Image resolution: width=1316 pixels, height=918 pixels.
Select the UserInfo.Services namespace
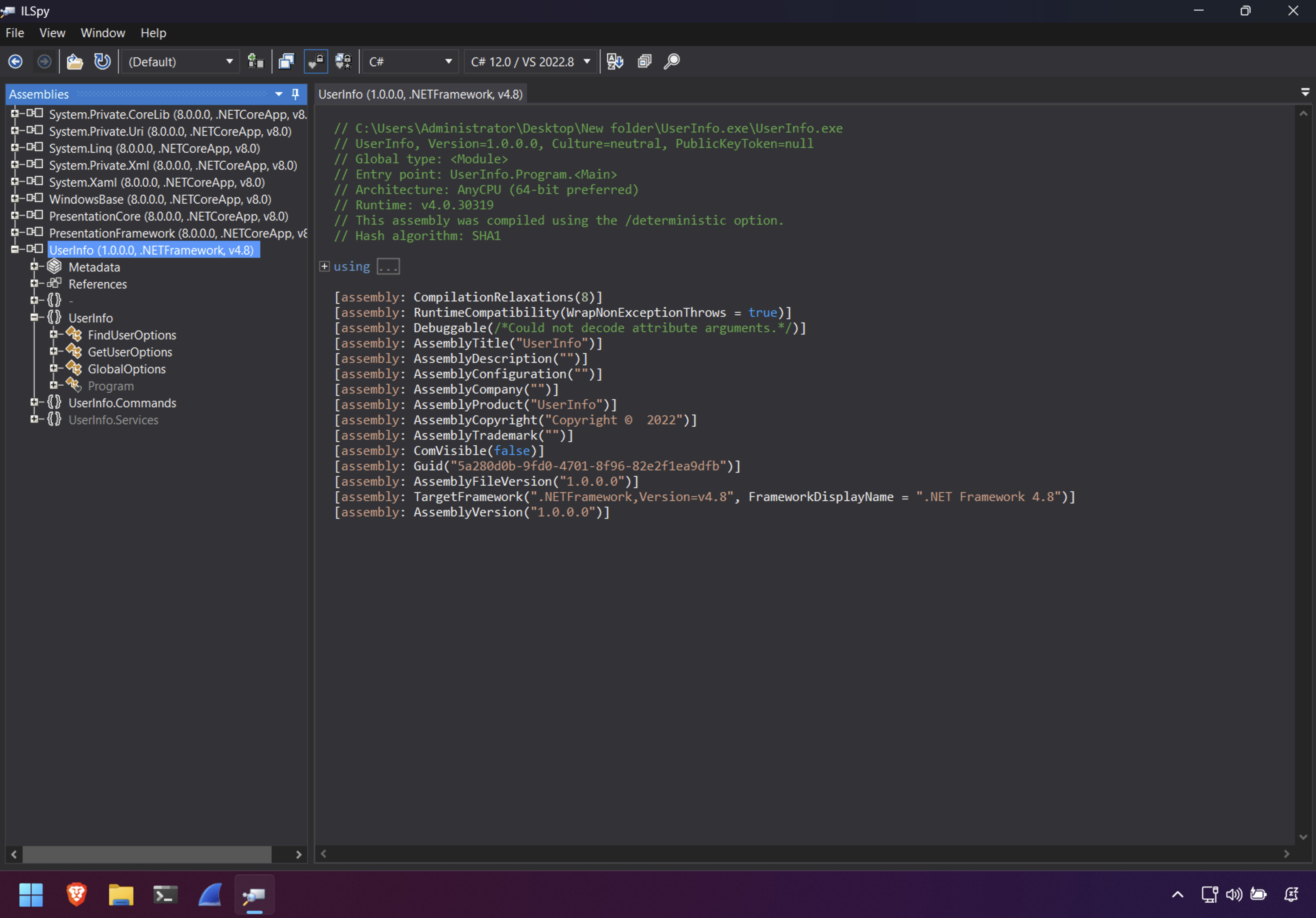coord(114,420)
